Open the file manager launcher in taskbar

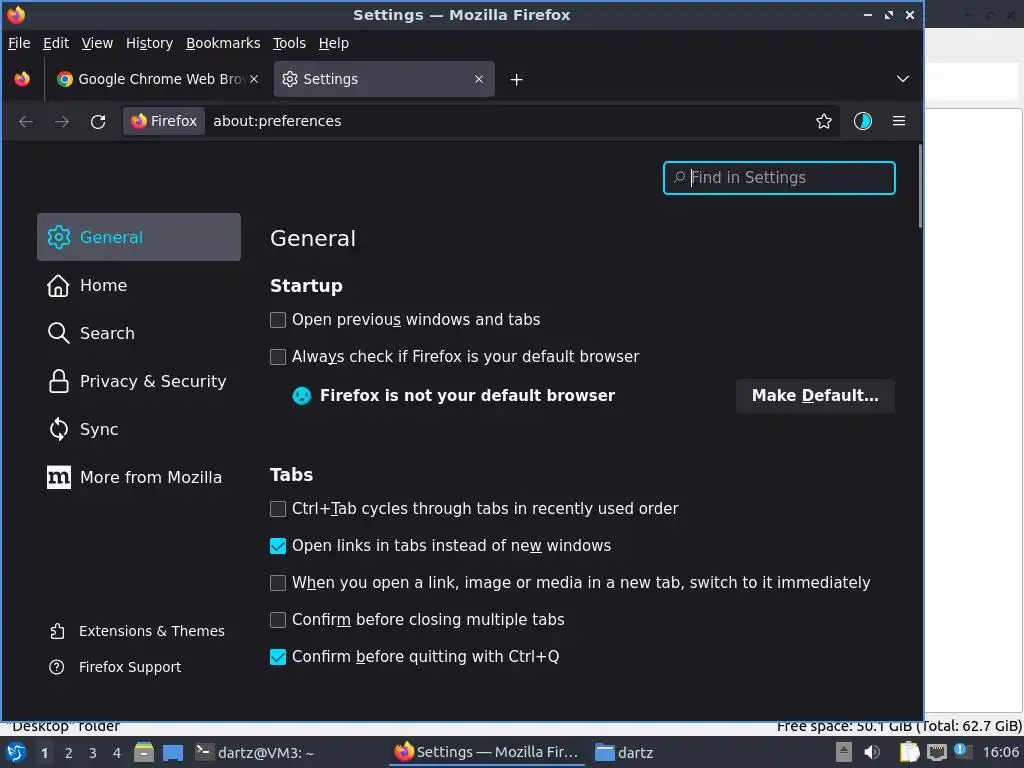point(144,753)
